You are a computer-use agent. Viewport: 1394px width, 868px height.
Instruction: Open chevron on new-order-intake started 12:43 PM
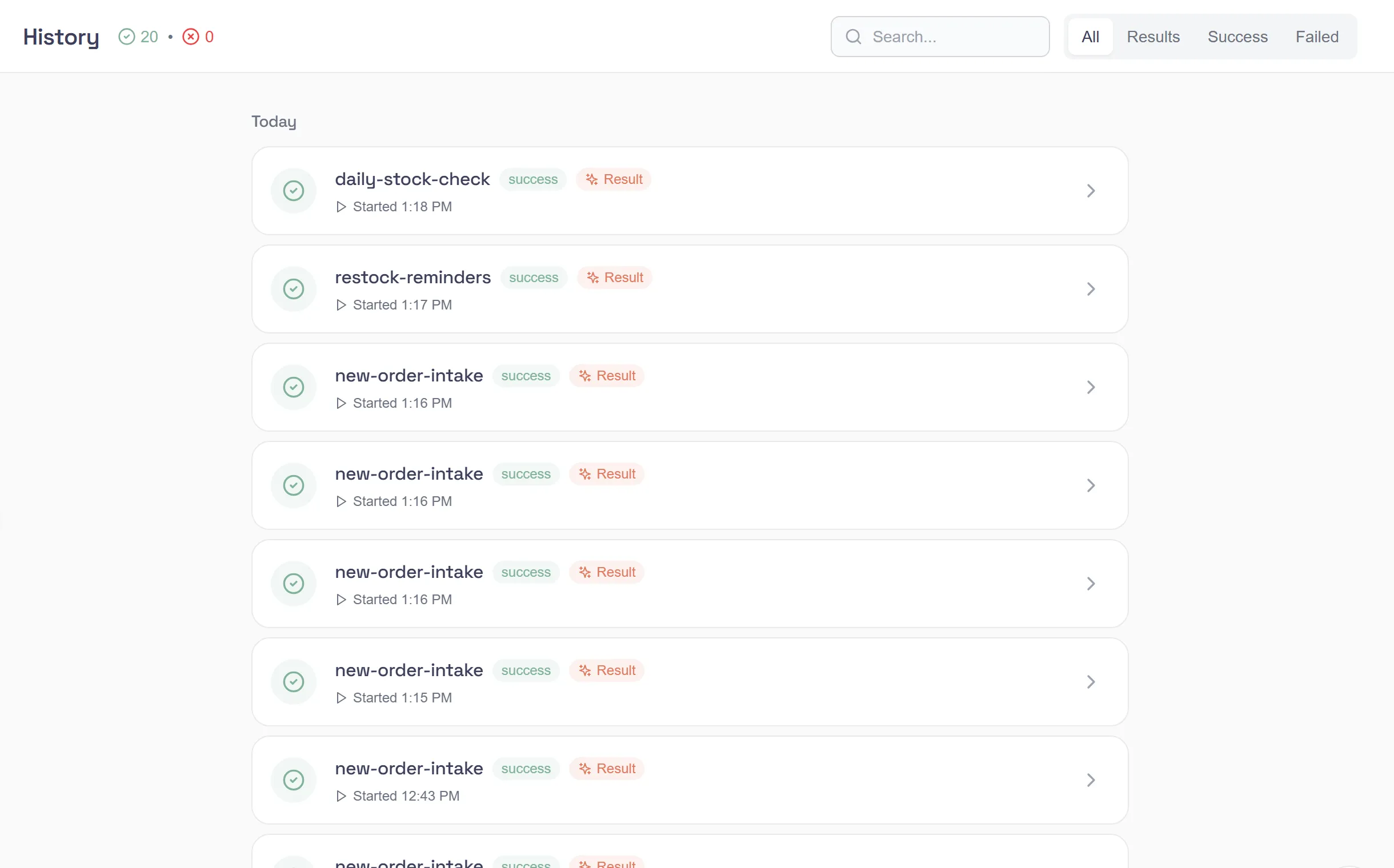(1091, 779)
